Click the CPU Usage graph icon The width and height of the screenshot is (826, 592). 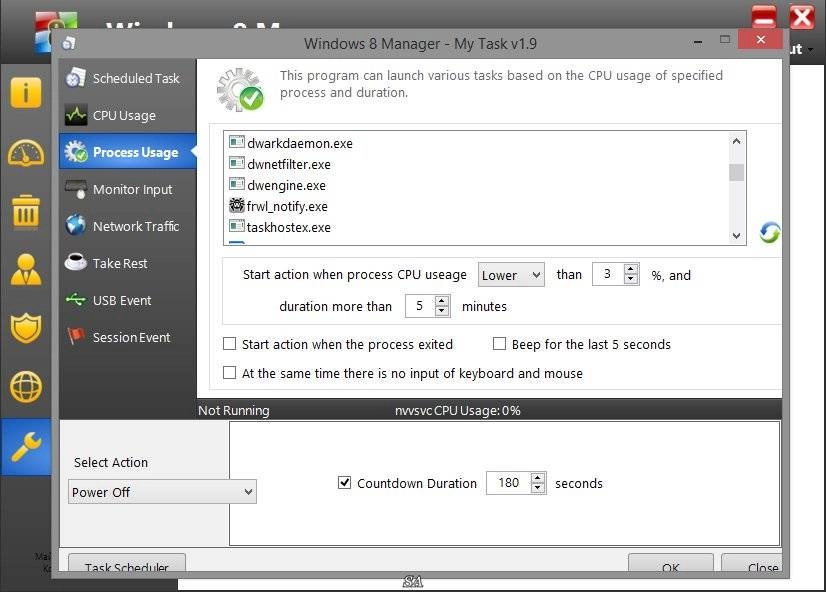pyautogui.click(x=76, y=115)
